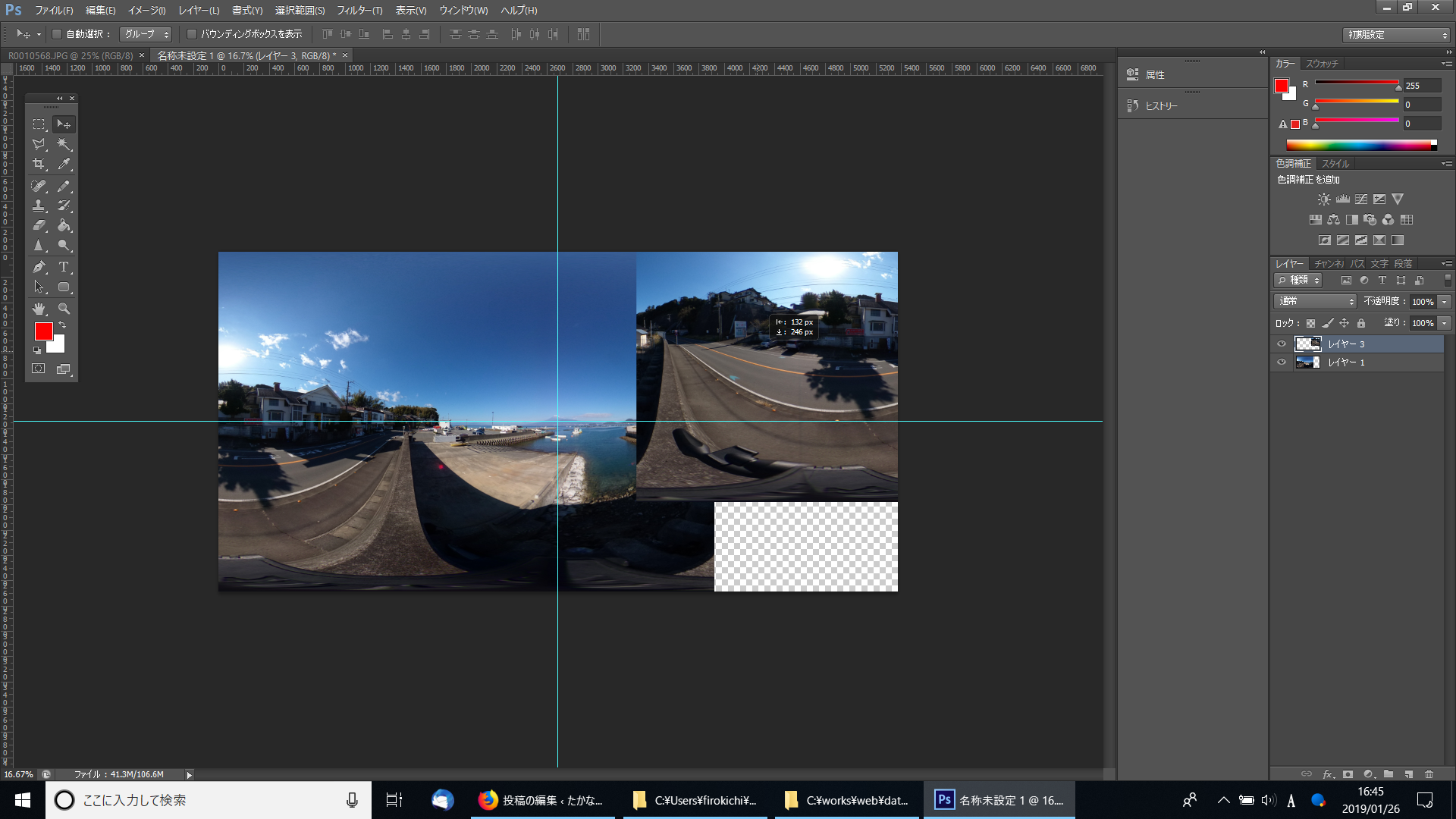Open the 属性 panel
Image resolution: width=1456 pixels, height=819 pixels.
(x=1154, y=74)
